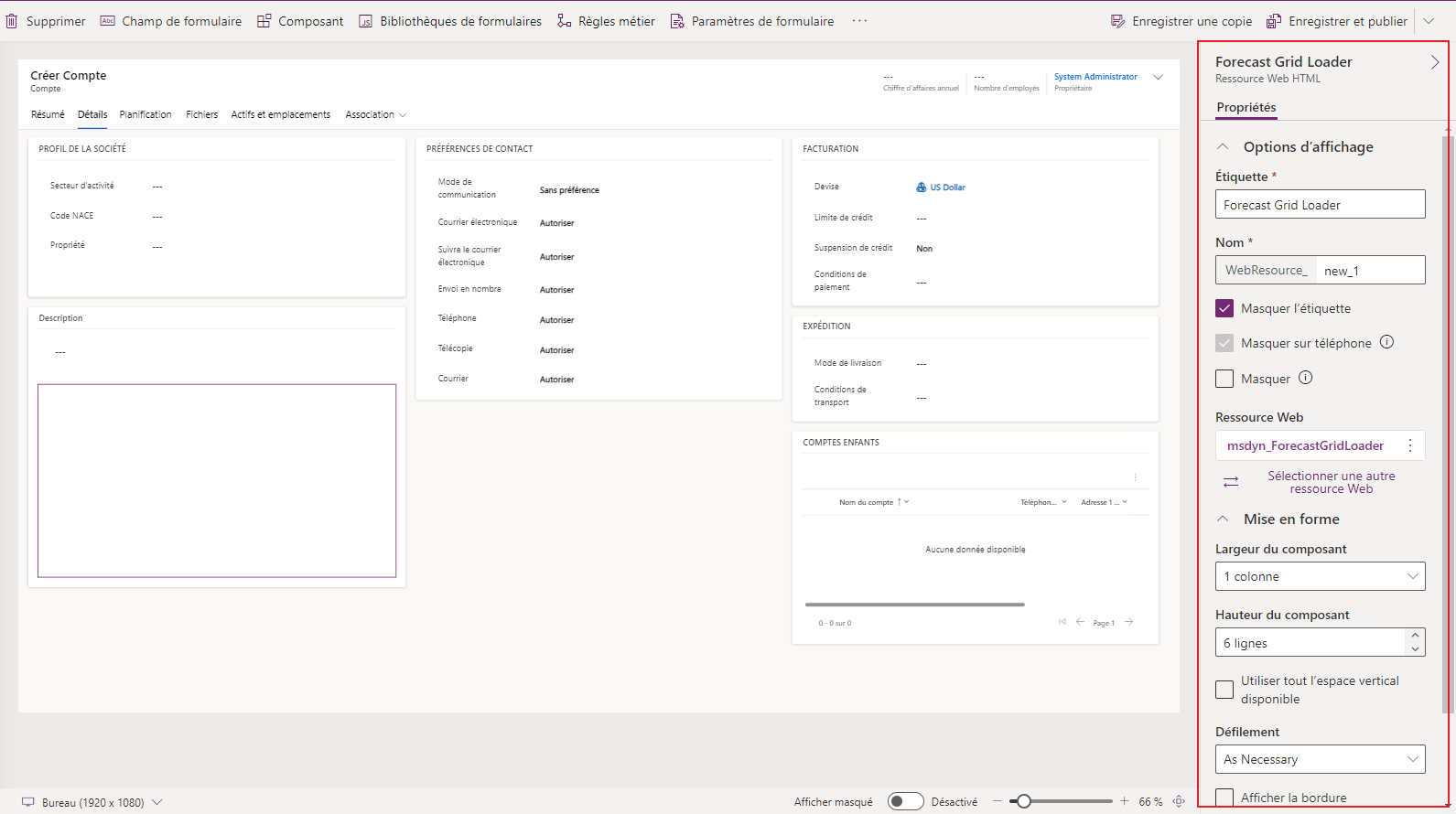This screenshot has height=814, width=1456.
Task: Open the msdyn_ForecastGridLoader web resource link
Action: pyautogui.click(x=1305, y=445)
